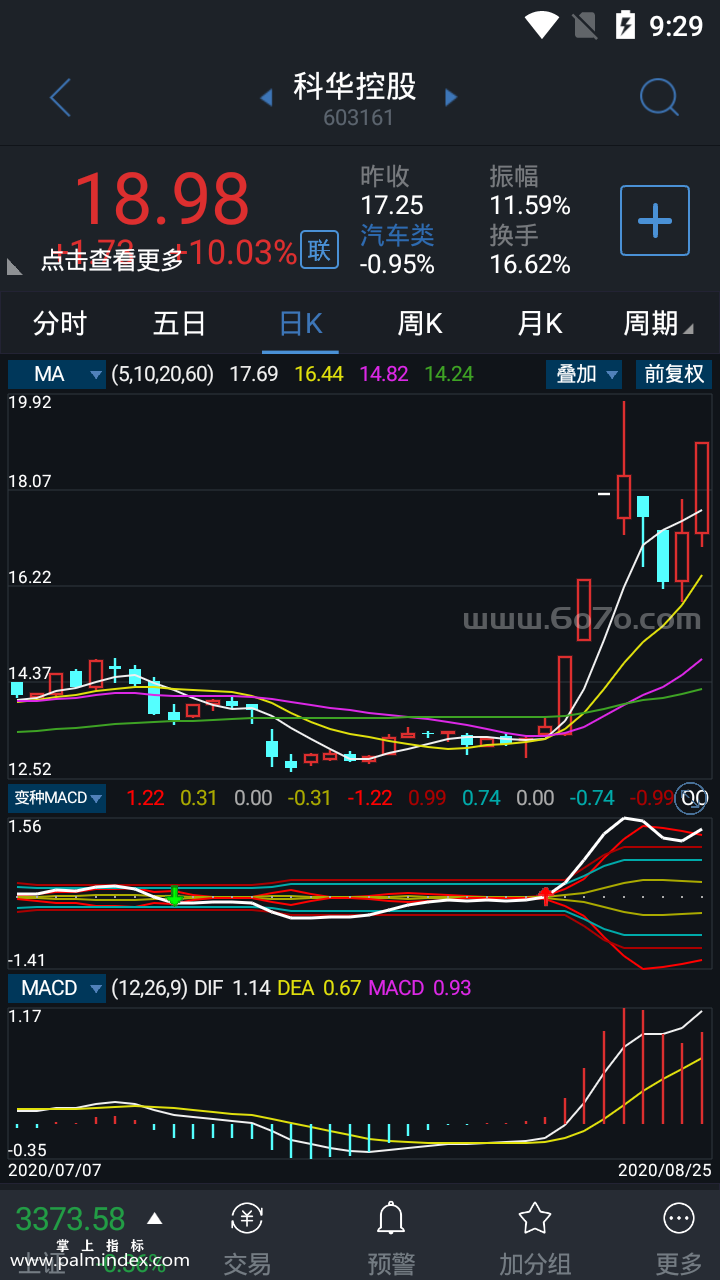Select the 周K tab
The height and width of the screenshot is (1280, 720).
tap(420, 323)
